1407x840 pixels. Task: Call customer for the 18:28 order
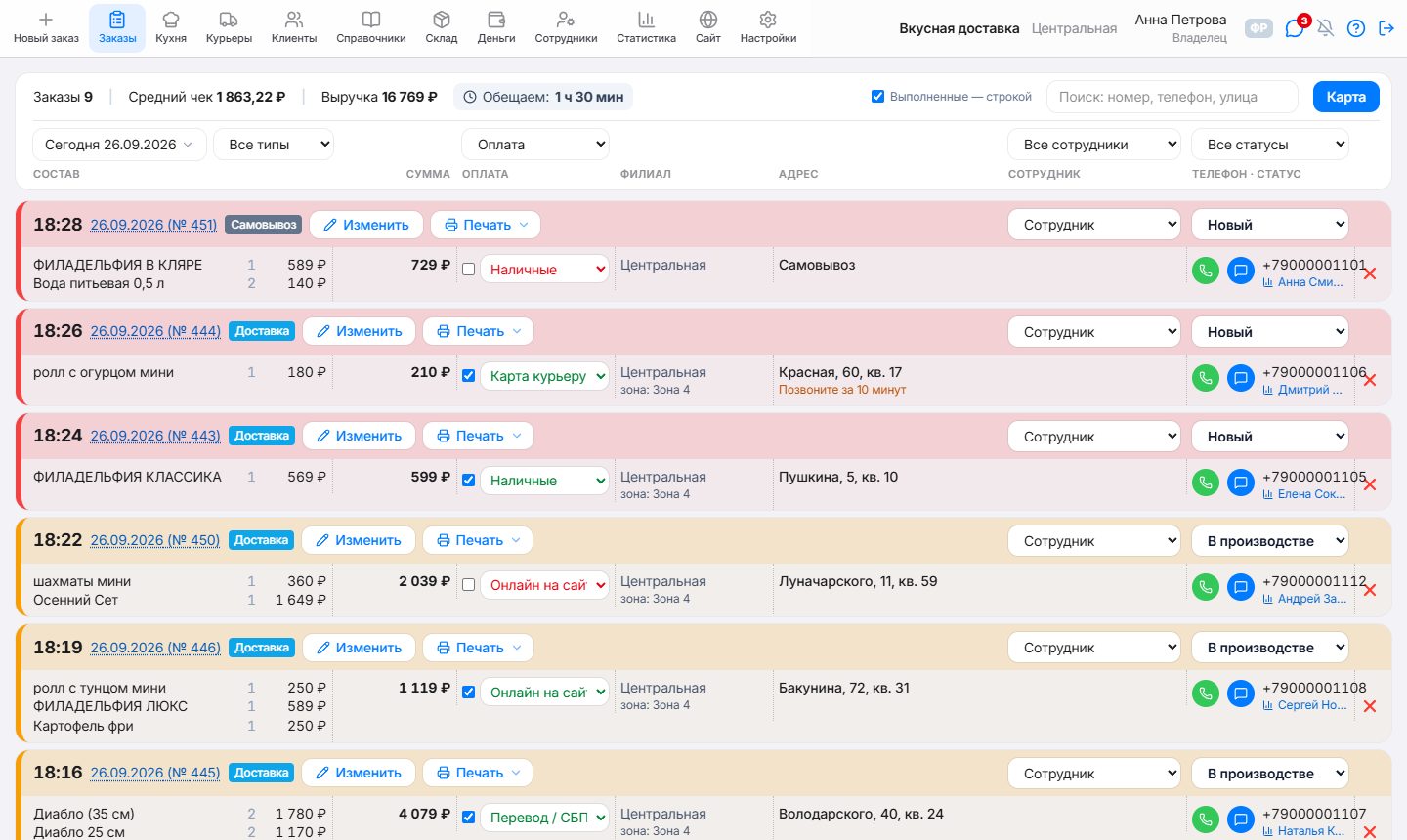(1206, 271)
